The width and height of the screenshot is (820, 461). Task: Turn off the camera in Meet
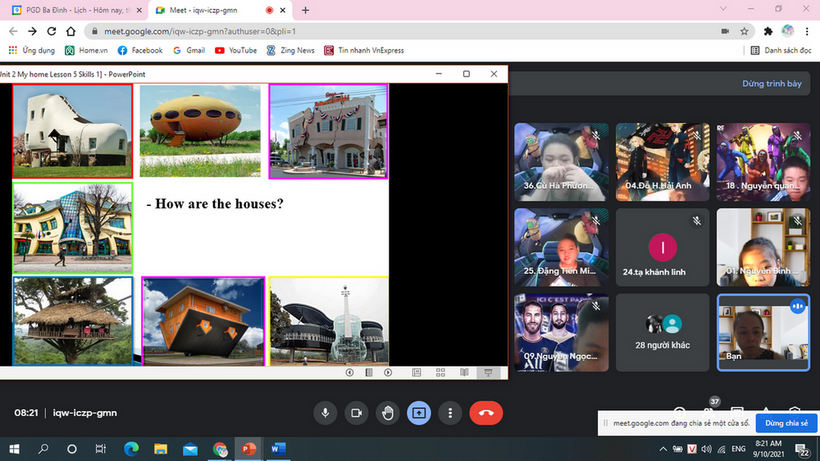(356, 412)
